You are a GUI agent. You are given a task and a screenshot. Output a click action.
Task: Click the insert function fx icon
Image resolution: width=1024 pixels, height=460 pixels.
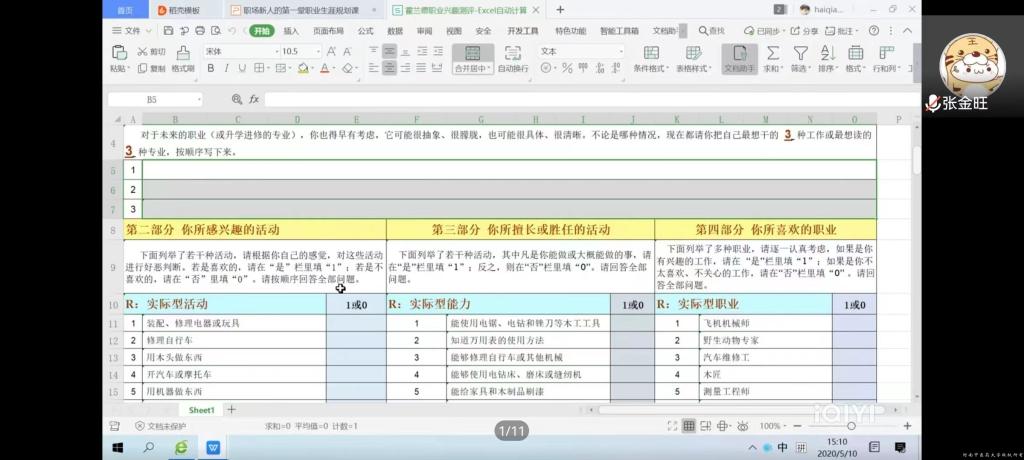254,100
